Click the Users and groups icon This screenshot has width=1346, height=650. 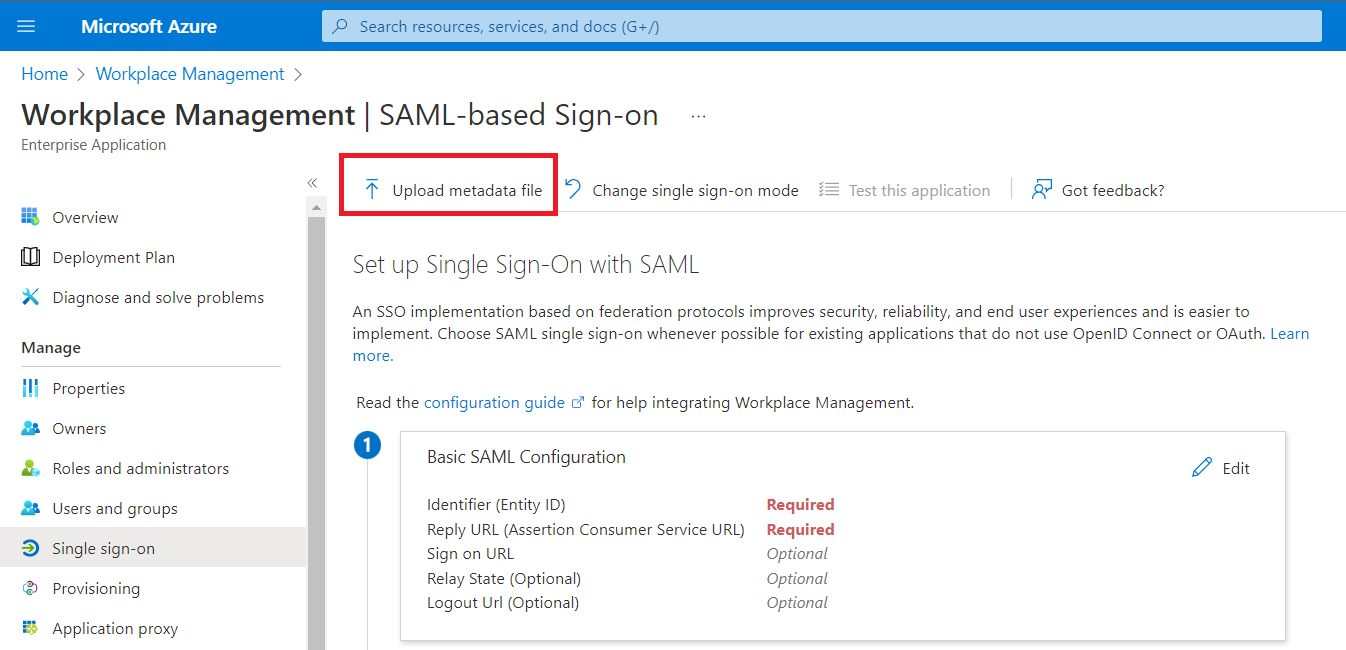(x=30, y=508)
